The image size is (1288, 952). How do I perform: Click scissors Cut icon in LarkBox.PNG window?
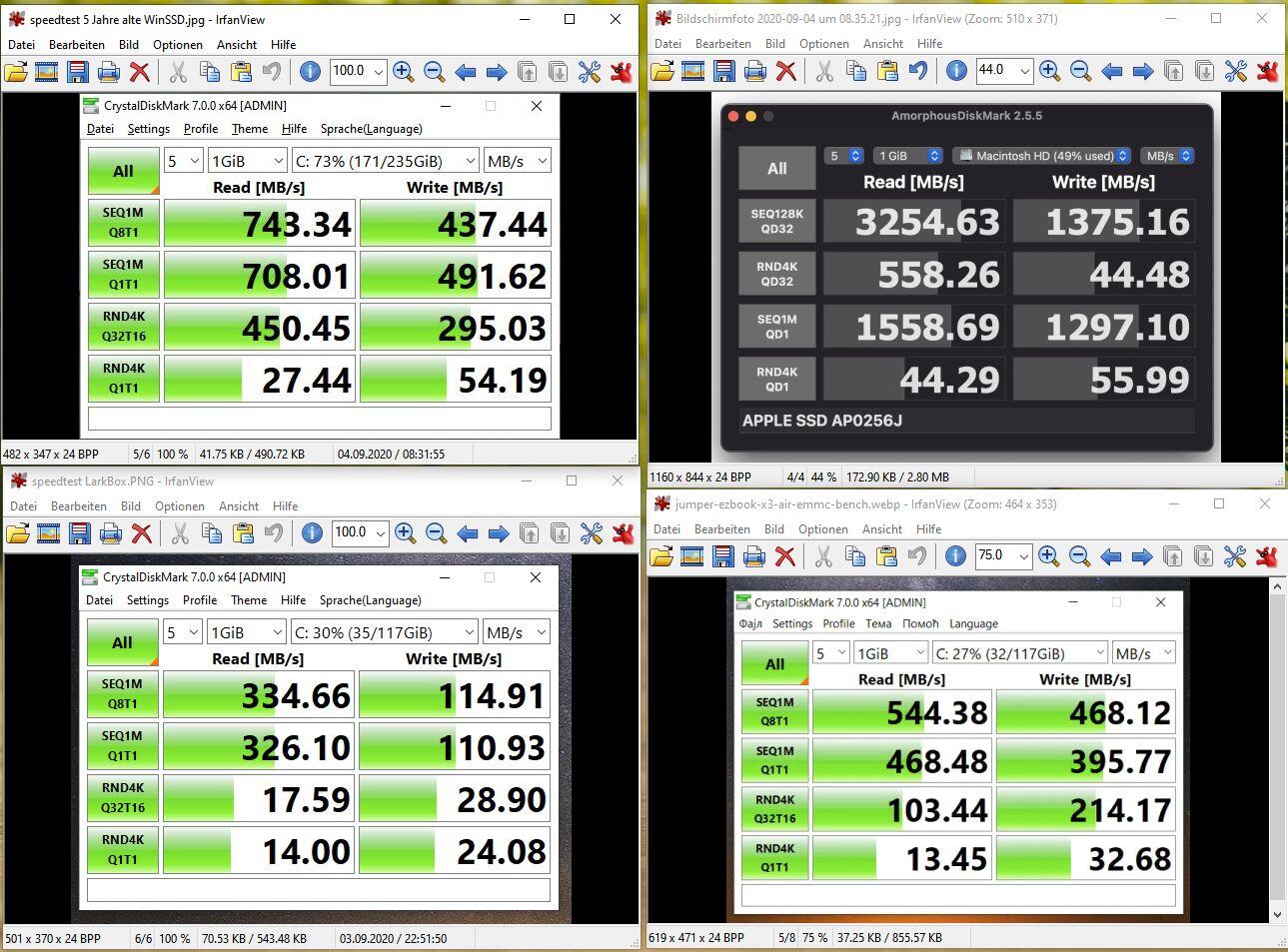pyautogui.click(x=180, y=533)
